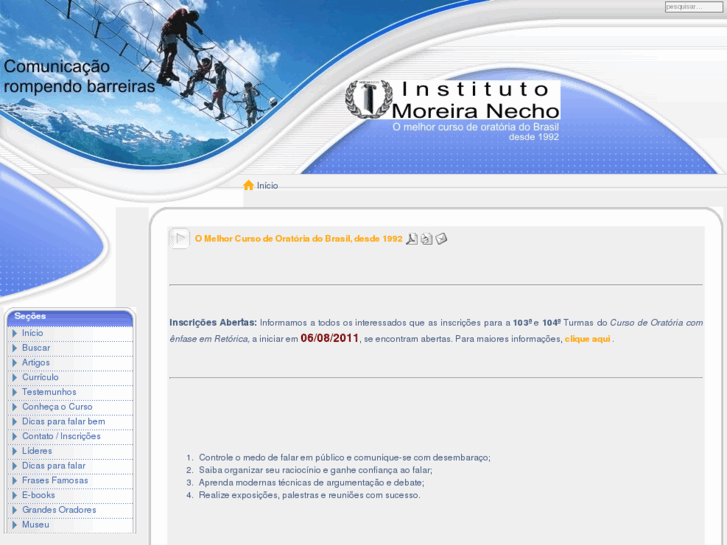Click the arrow icon beside Buscar
The height and width of the screenshot is (545, 727).
click(x=14, y=348)
